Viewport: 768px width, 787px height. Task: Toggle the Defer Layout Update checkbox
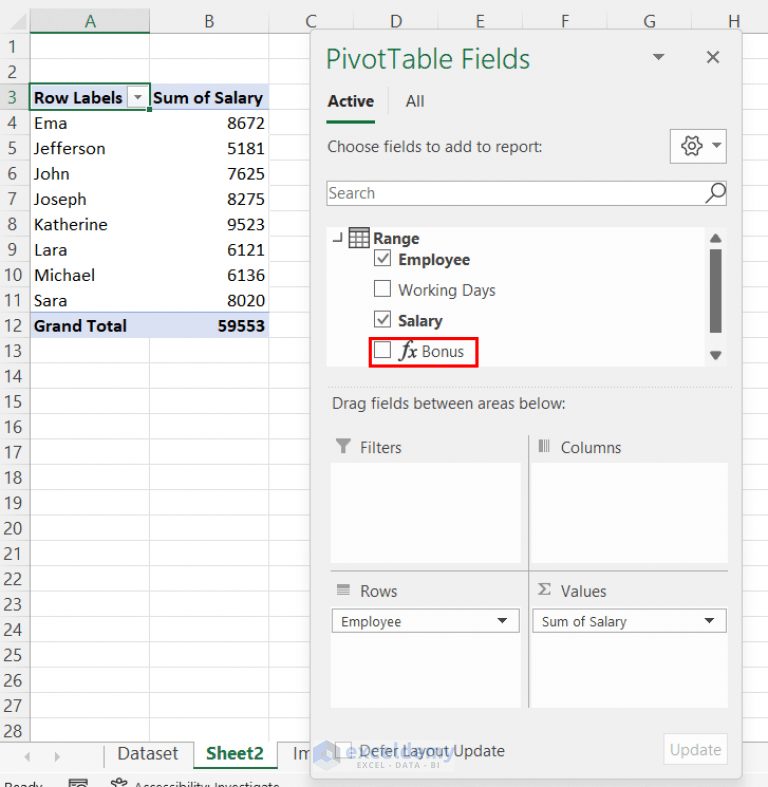[x=343, y=751]
